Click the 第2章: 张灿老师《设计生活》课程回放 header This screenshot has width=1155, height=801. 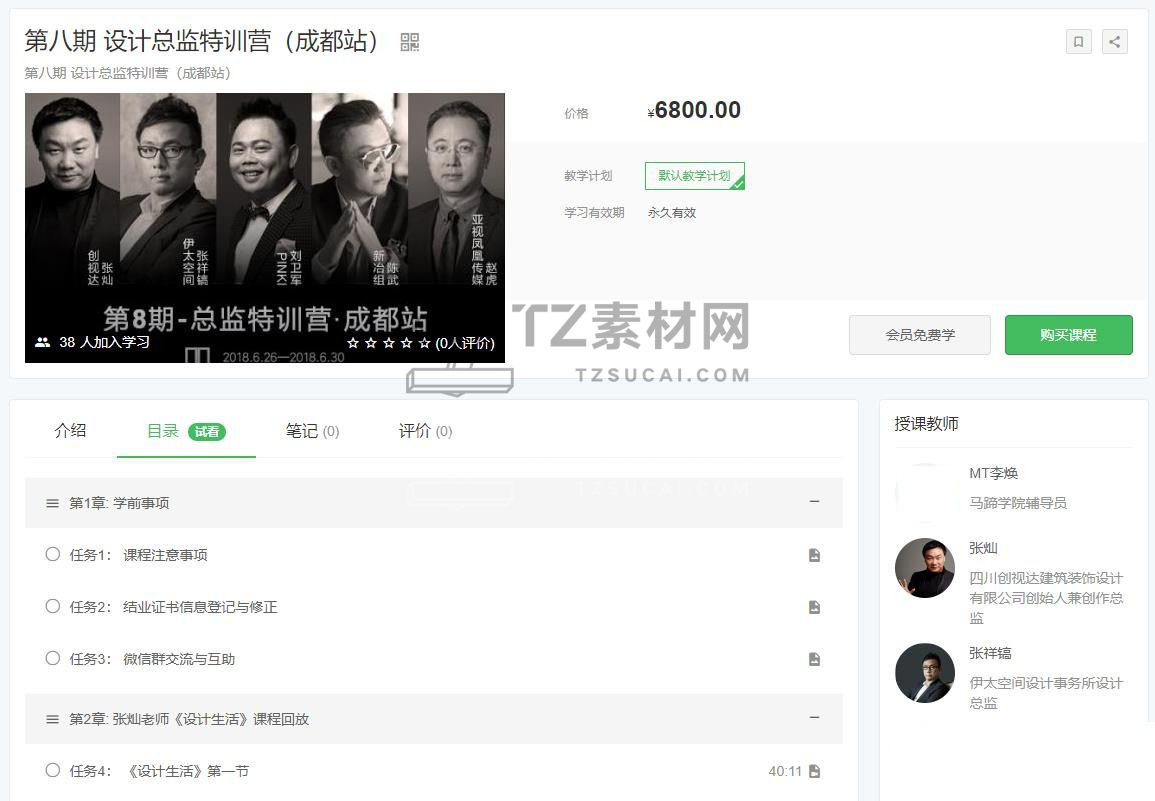(434, 718)
